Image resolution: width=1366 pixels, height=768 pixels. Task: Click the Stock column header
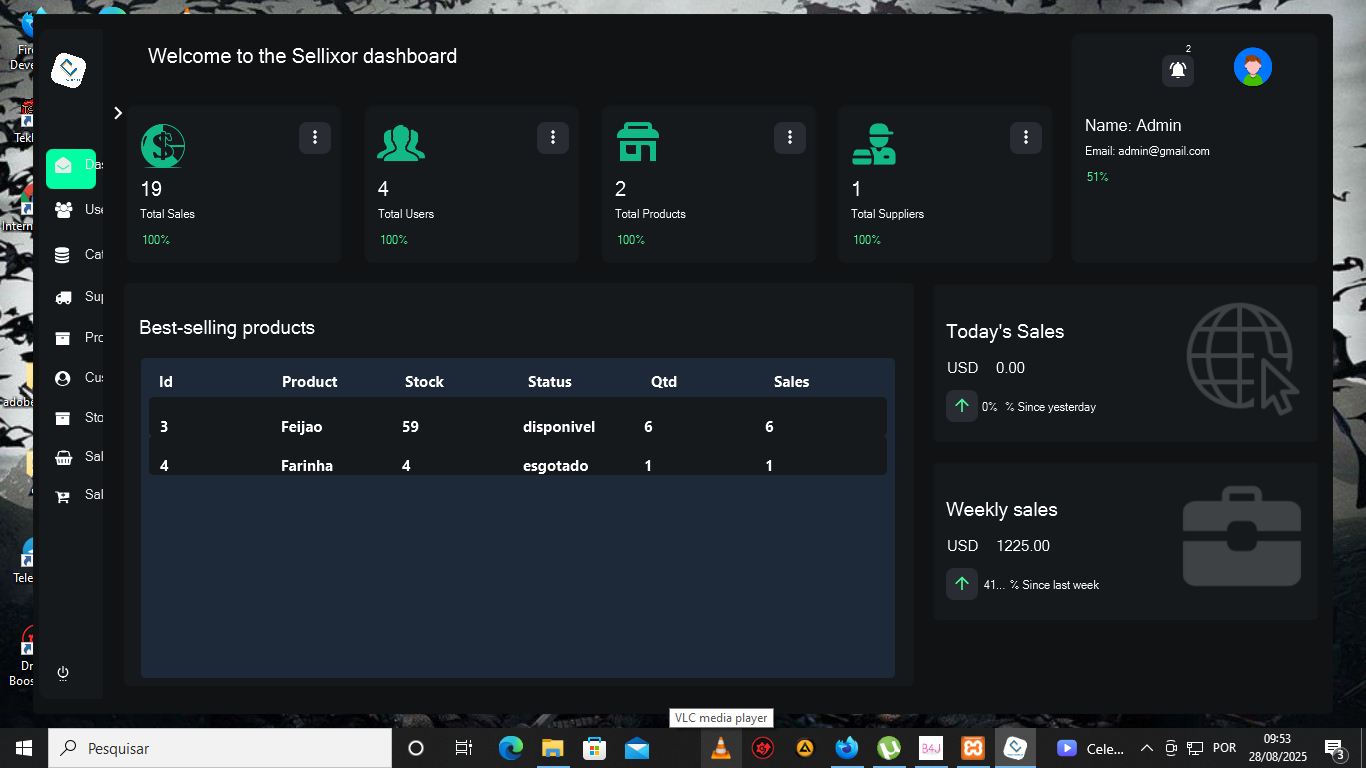424,382
